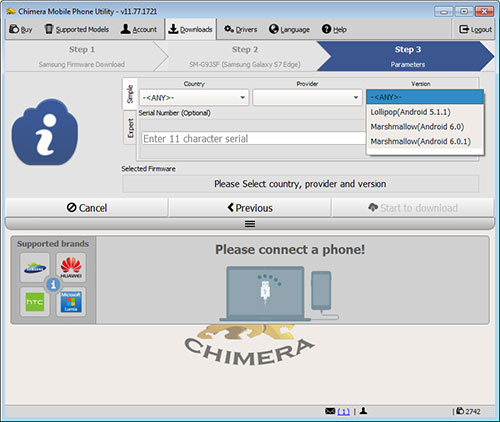The image size is (500, 422).
Task: Click the Logout button
Action: tap(475, 29)
